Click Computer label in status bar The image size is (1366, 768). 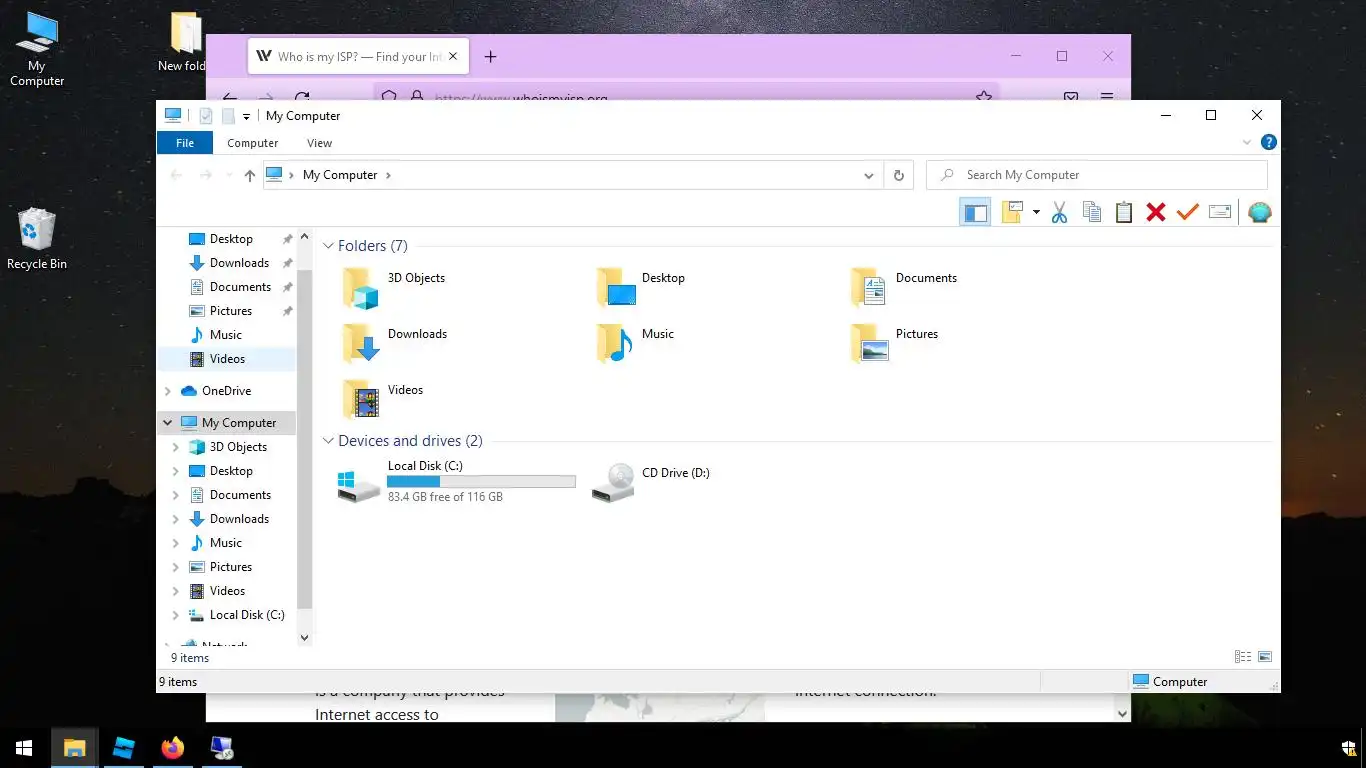click(1180, 682)
